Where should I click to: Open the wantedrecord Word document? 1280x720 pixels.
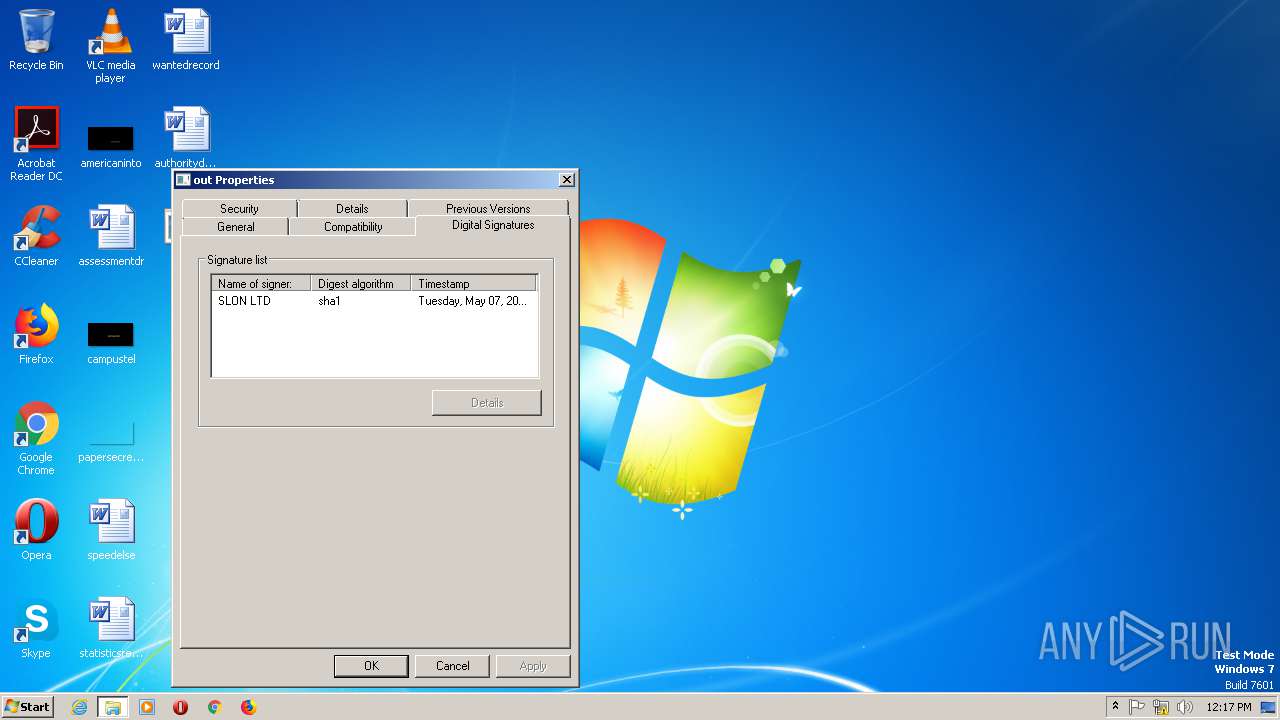pyautogui.click(x=186, y=40)
